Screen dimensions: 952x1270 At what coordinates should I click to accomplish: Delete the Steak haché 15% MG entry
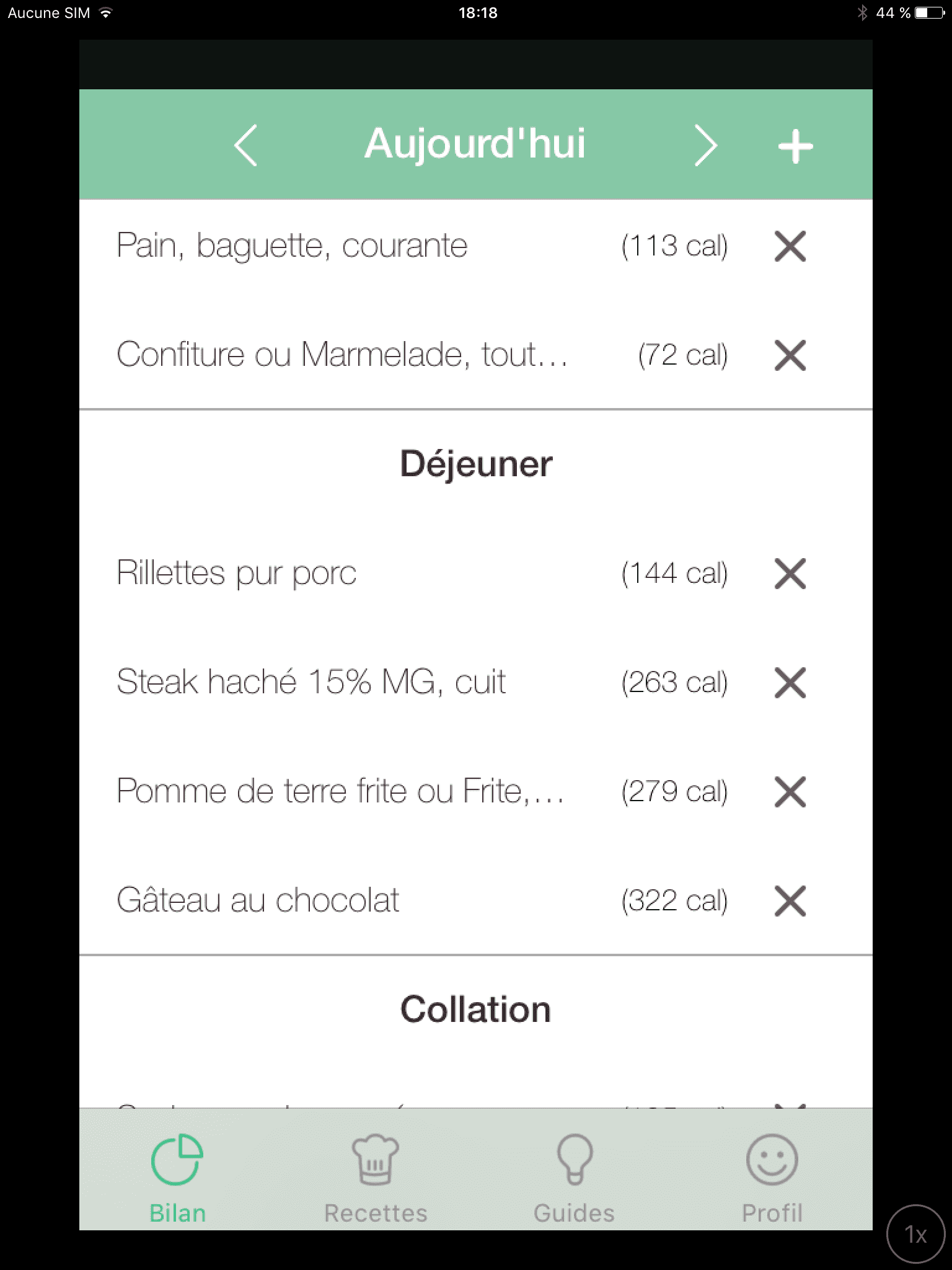(790, 682)
